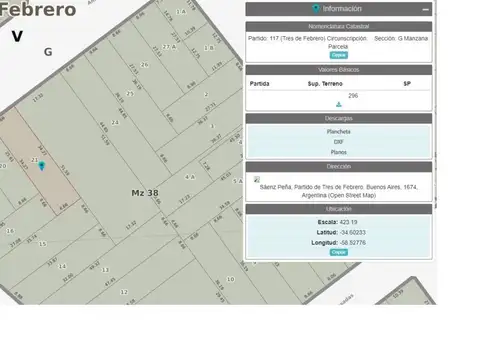Screen dimensions: 480x360
Task: Click the G section label on the map
Action: [48, 52]
